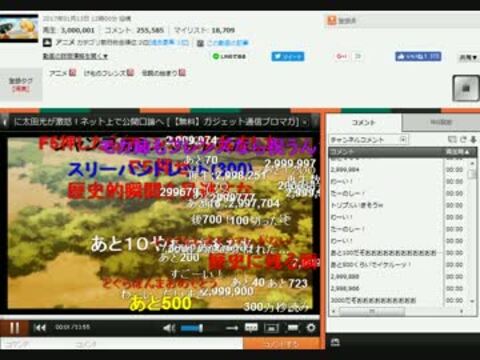Image resolution: width=480 pixels, height=360 pixels.
Task: Click the orange comment submit button
Action: [281, 344]
